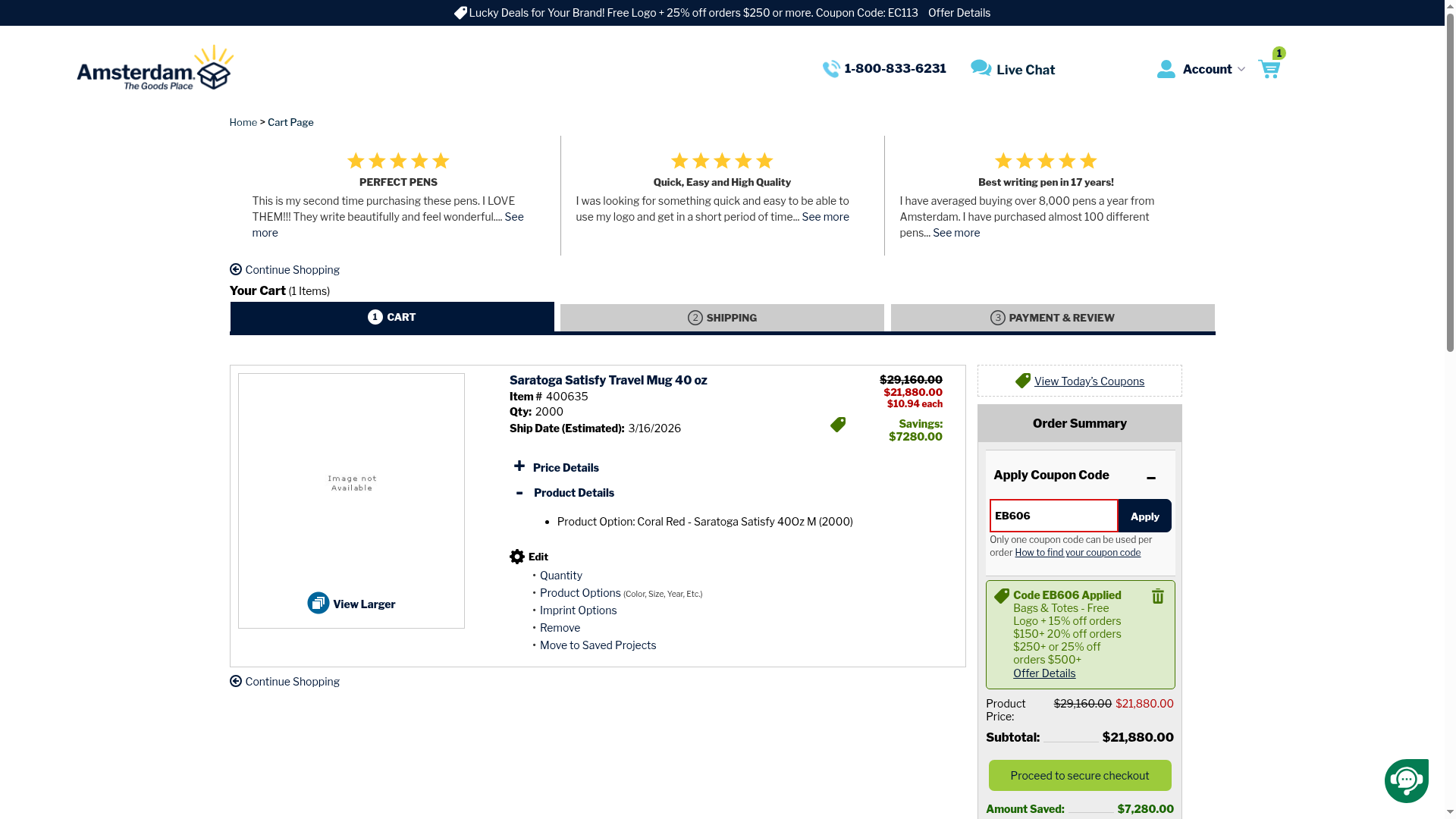Image resolution: width=1456 pixels, height=819 pixels.
Task: Open View Today's Coupons link
Action: pyautogui.click(x=1089, y=381)
